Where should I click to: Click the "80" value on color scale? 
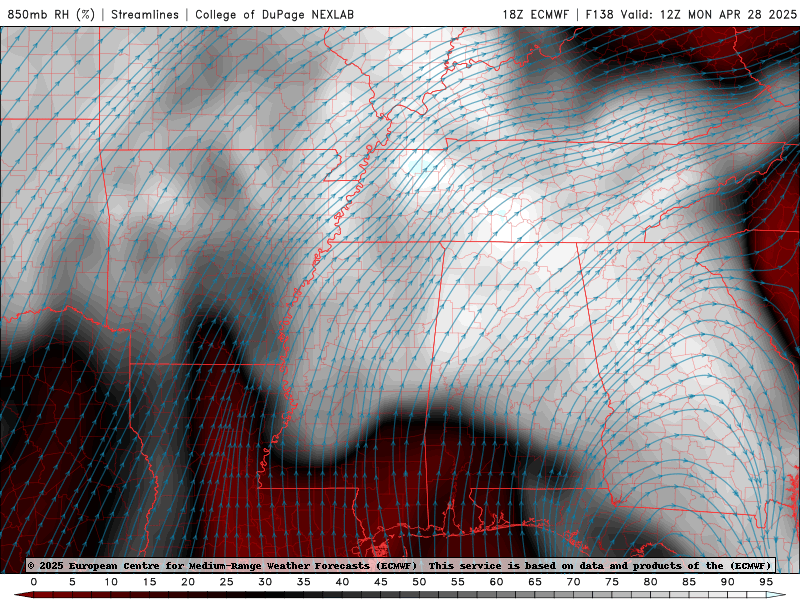coord(651,582)
